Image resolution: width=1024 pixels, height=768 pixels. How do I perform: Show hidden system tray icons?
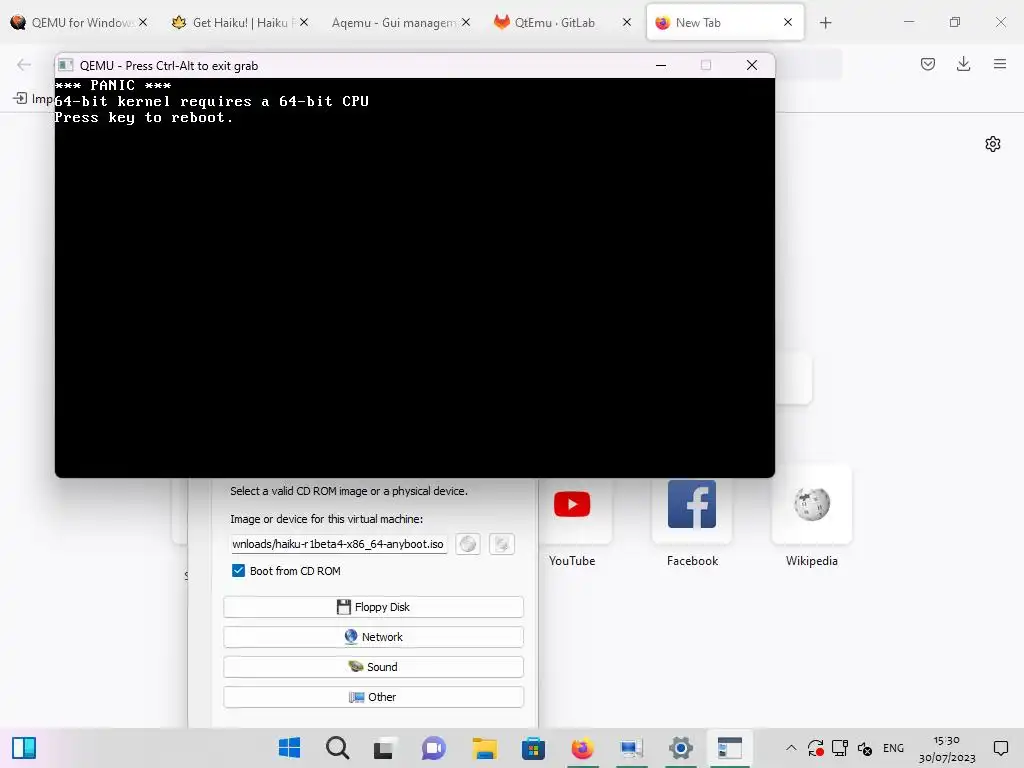(x=791, y=748)
